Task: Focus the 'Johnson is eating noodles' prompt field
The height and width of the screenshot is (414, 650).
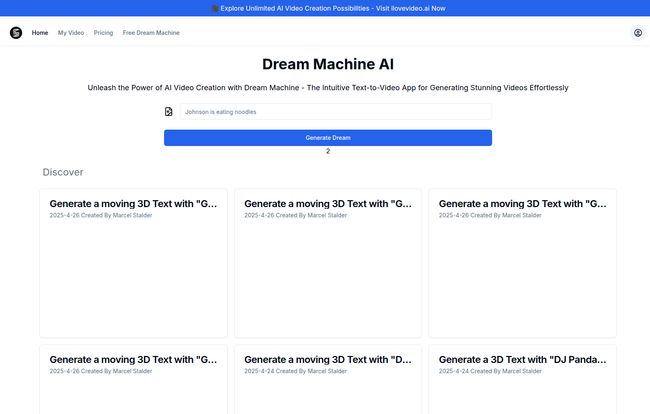Action: (x=336, y=112)
